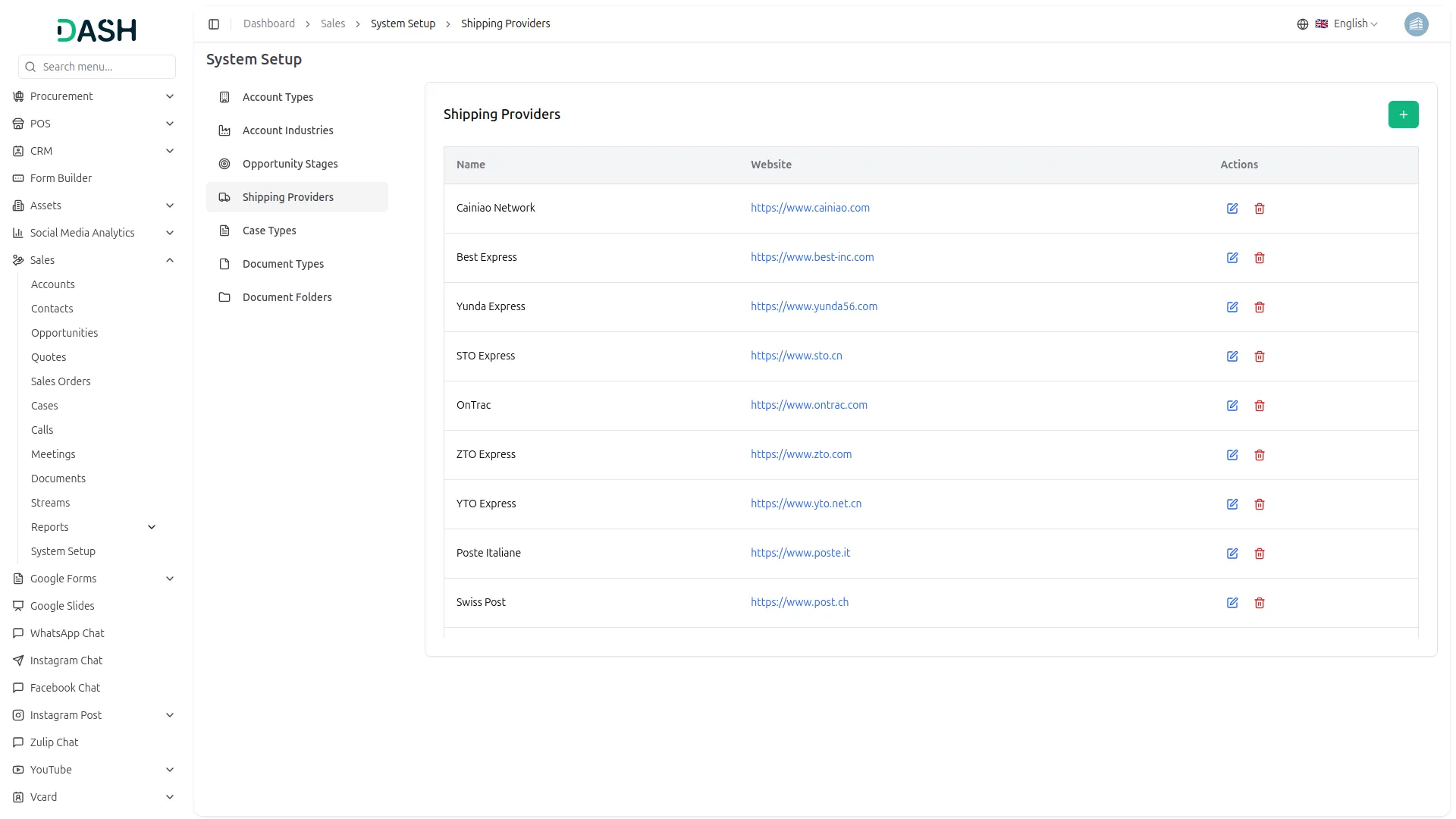Open the user avatar menu

(x=1416, y=24)
